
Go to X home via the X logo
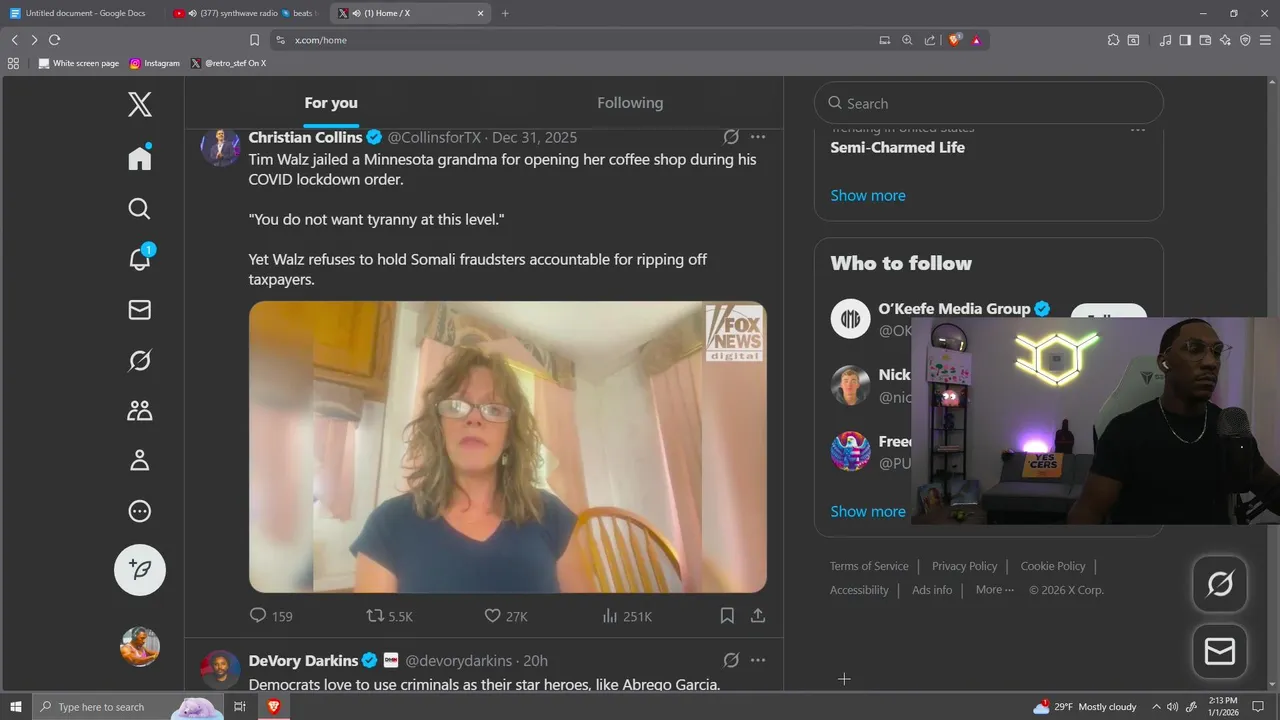coord(140,104)
